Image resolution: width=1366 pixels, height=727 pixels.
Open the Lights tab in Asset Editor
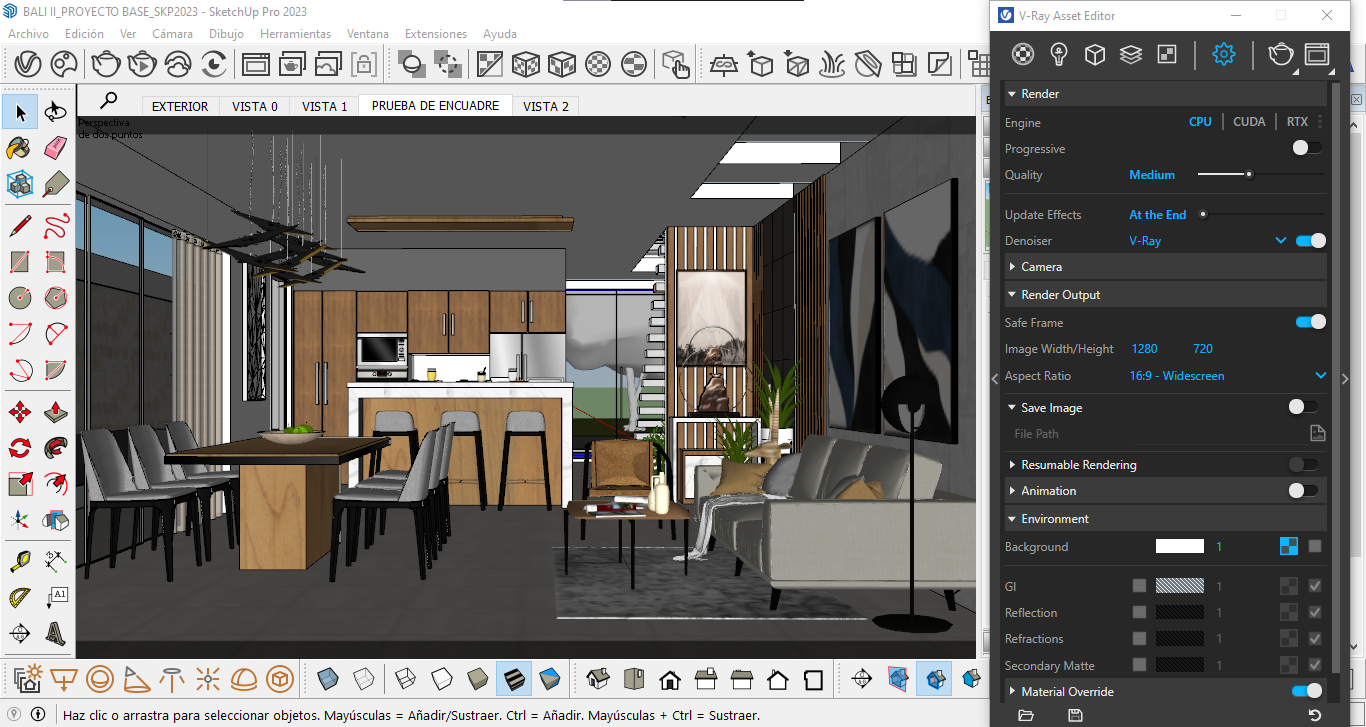coord(1059,54)
